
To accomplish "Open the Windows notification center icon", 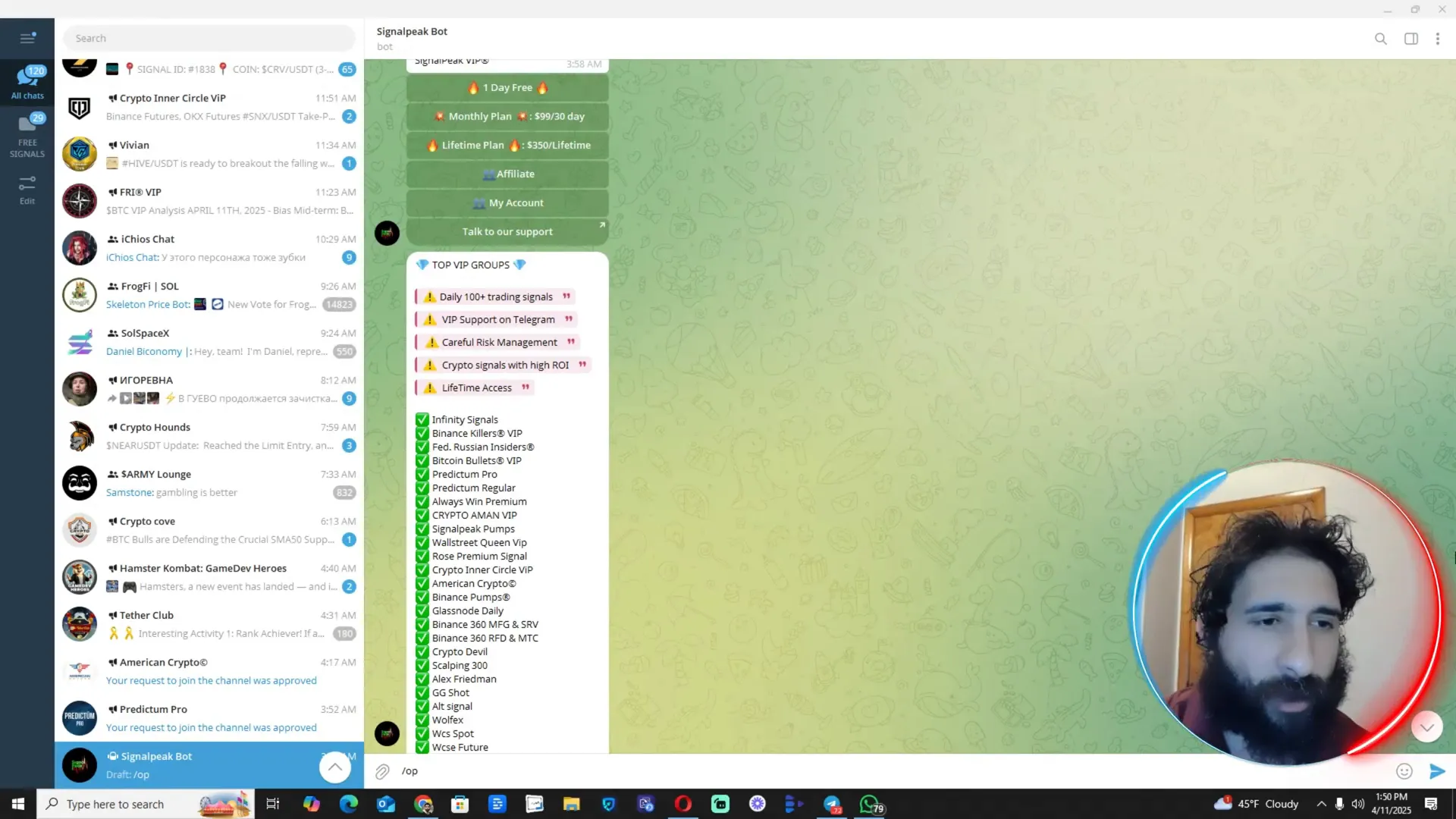I will pyautogui.click(x=1431, y=804).
